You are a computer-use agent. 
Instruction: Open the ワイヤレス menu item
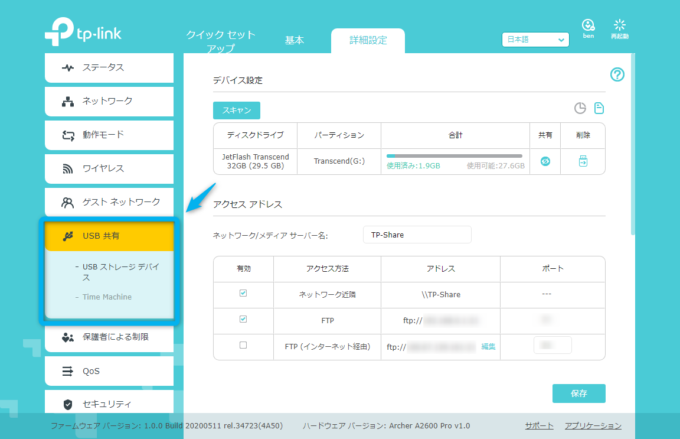109,169
